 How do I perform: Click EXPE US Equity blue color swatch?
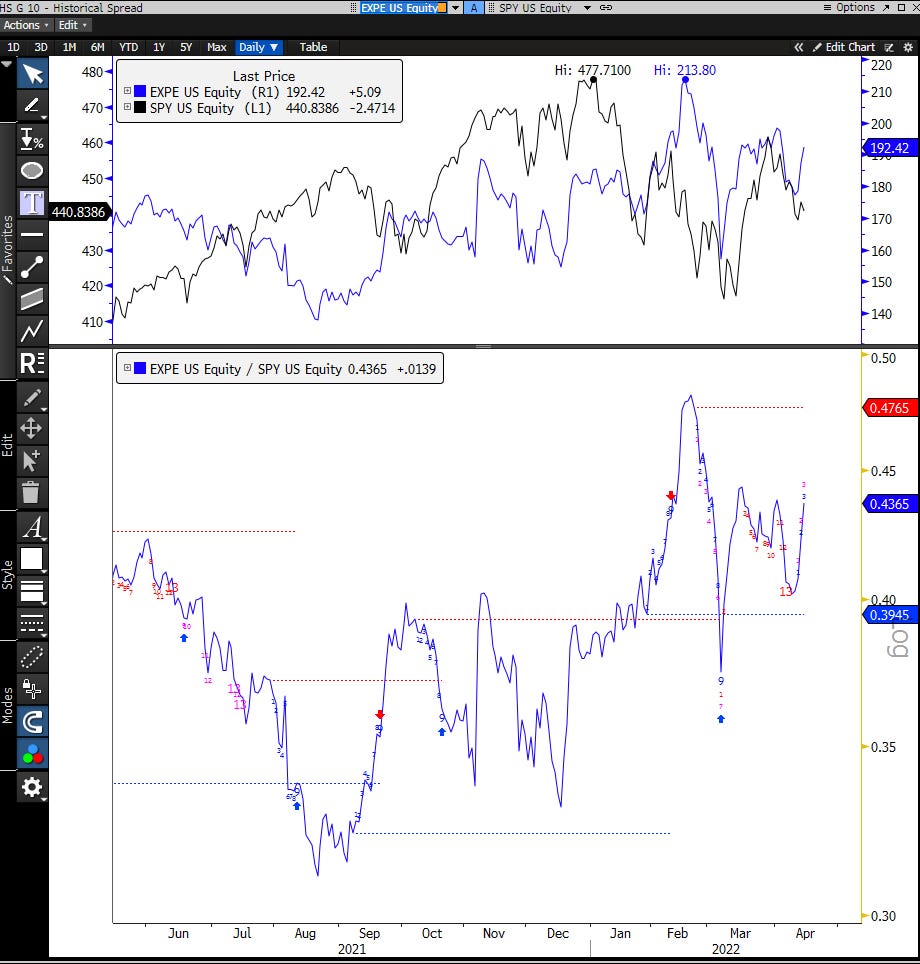[x=140, y=91]
